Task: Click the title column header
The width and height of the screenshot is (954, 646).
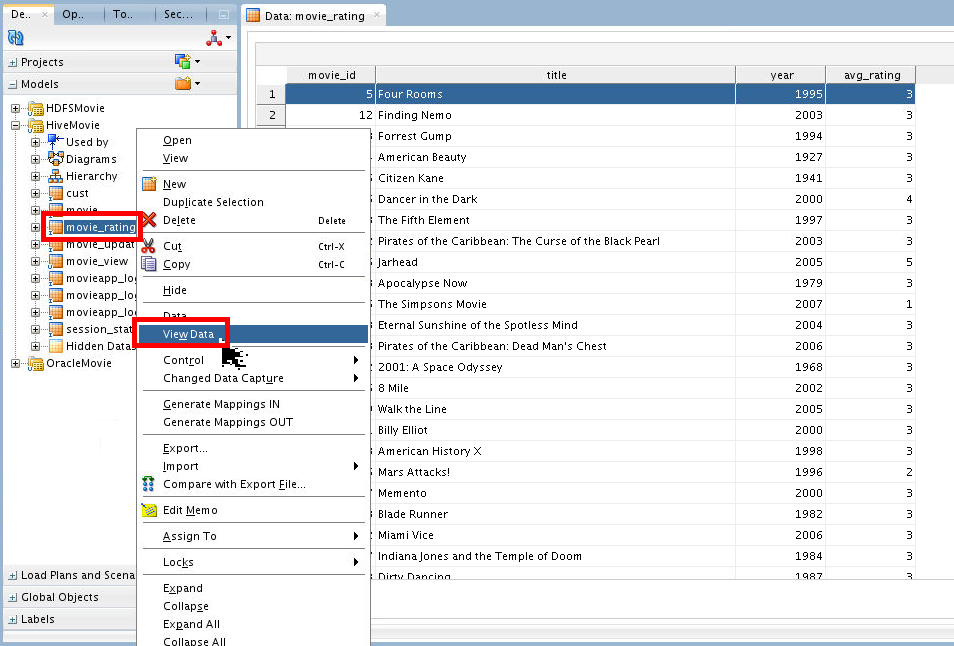Action: click(555, 75)
